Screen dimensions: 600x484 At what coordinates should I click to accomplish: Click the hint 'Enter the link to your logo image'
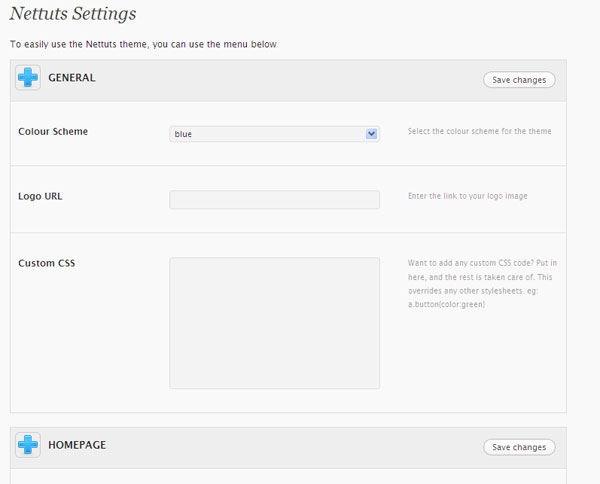coord(468,196)
